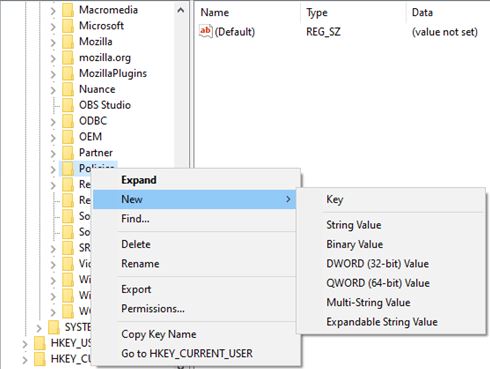Screen dimensions: 490x369
Task: Expand the mozilla.org key
Action: click(53, 58)
